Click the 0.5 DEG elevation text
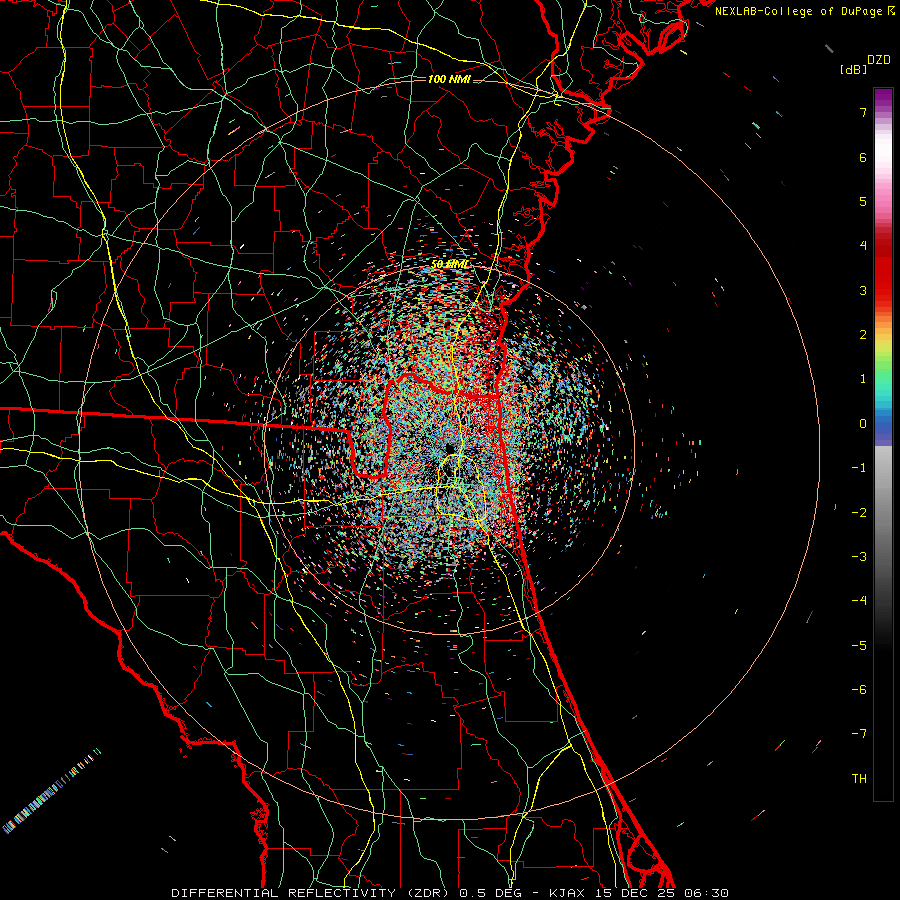The height and width of the screenshot is (900, 900). [490, 893]
